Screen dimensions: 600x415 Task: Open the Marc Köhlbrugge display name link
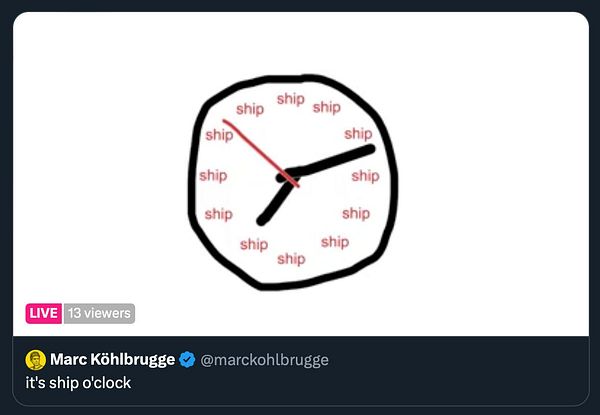click(113, 360)
